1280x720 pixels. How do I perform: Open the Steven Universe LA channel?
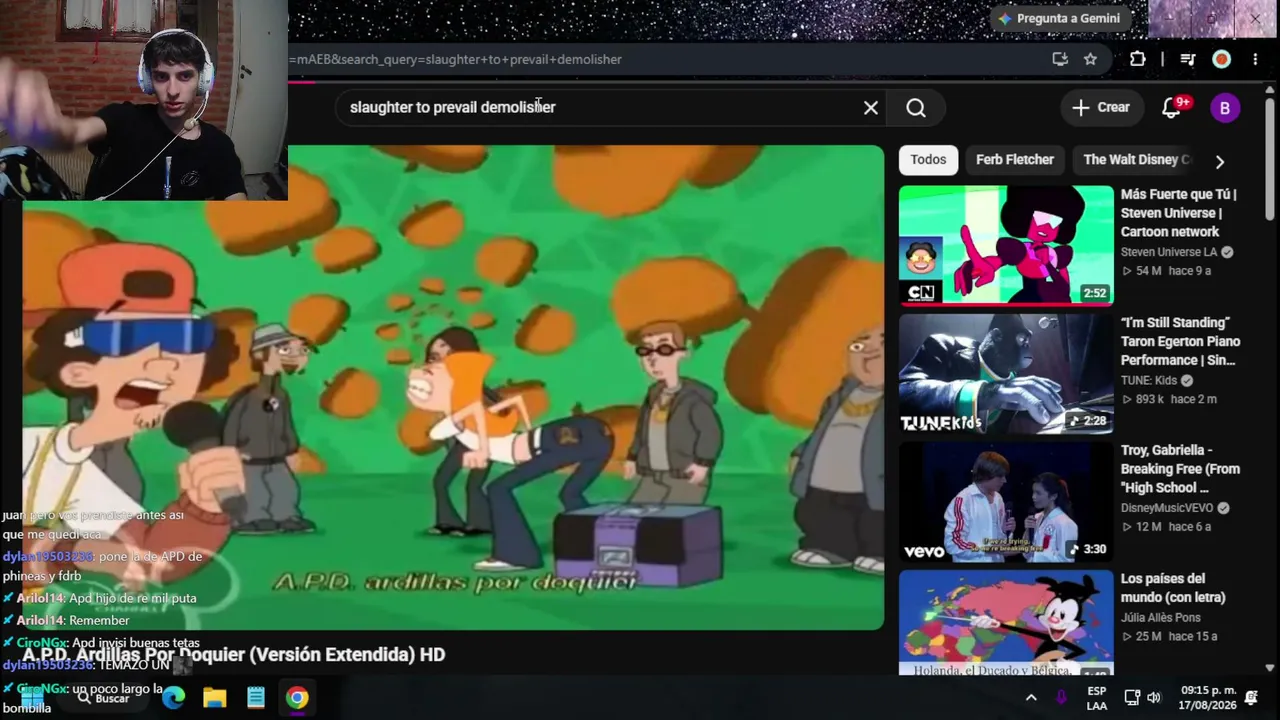click(x=1169, y=252)
